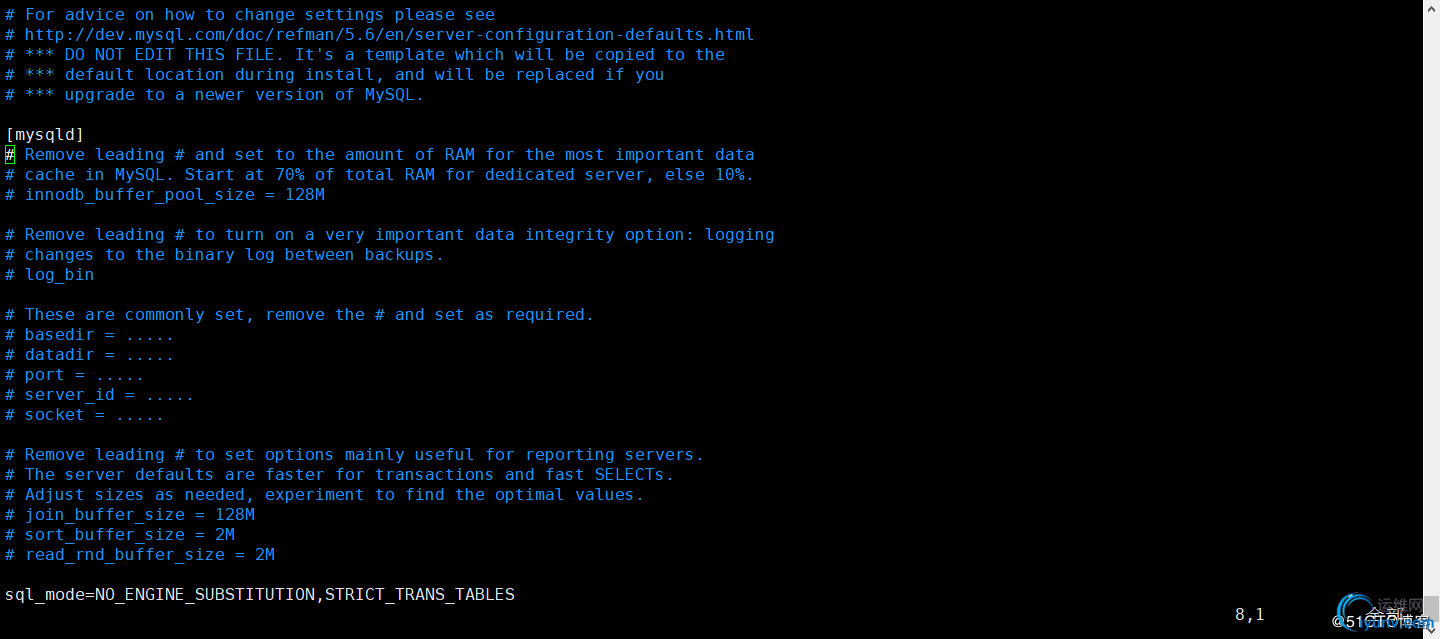The image size is (1440, 639).
Task: Click the sort_buffer_size = 2M line
Action: tap(120, 535)
